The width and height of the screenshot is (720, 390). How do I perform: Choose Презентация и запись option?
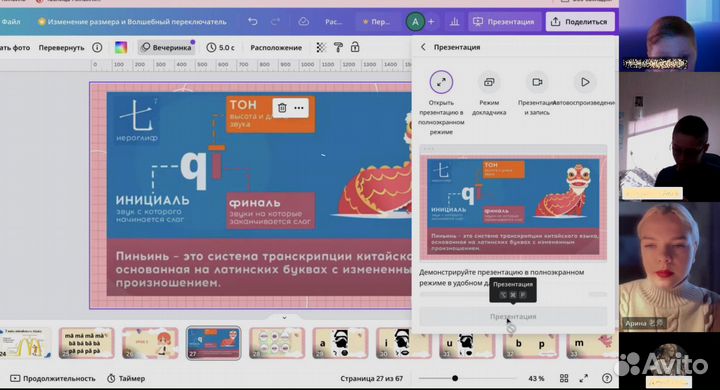[x=537, y=93]
